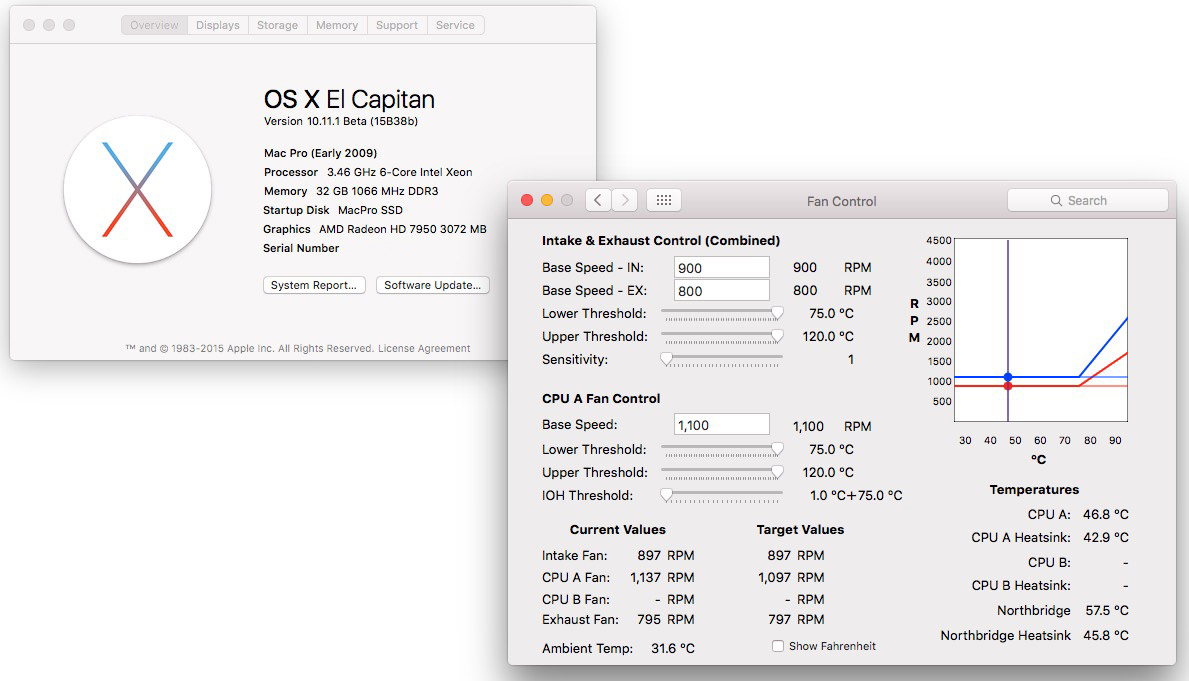1189x681 pixels.
Task: Open the Displays tab
Action: (x=218, y=25)
